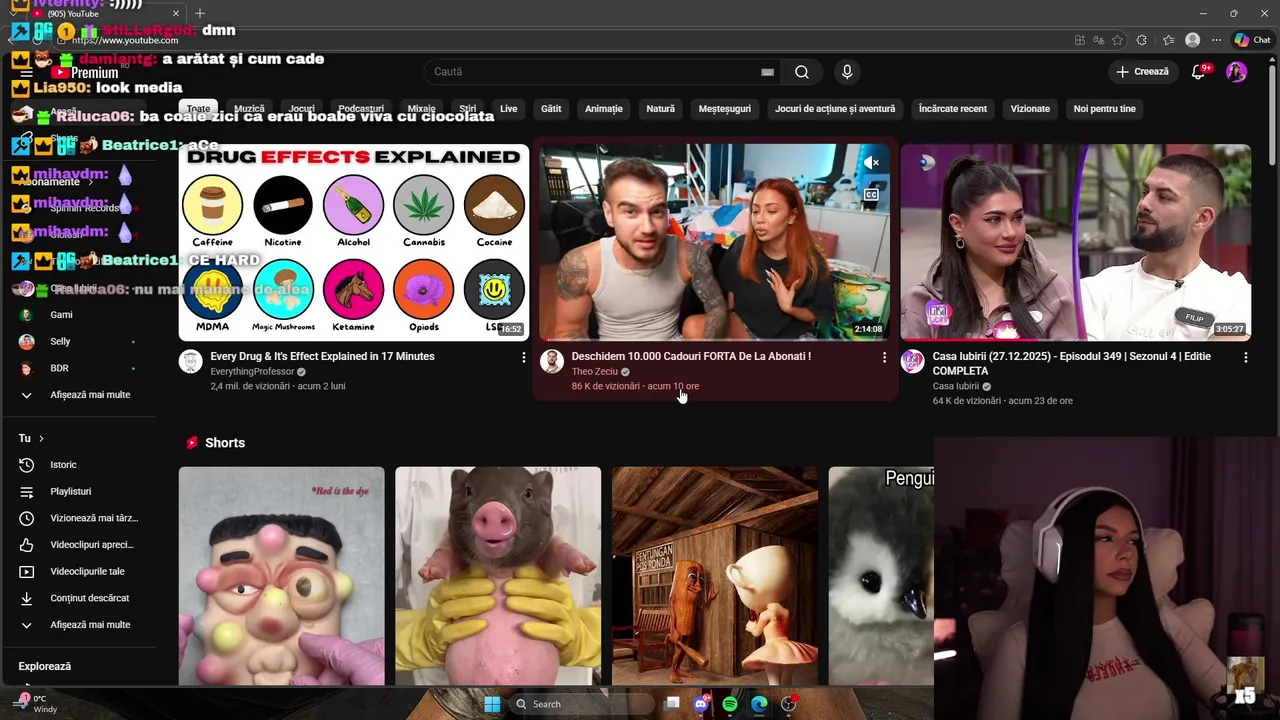Viewport: 1280px width, 720px height.
Task: Select the Încărcate recent filter chip
Action: (953, 108)
